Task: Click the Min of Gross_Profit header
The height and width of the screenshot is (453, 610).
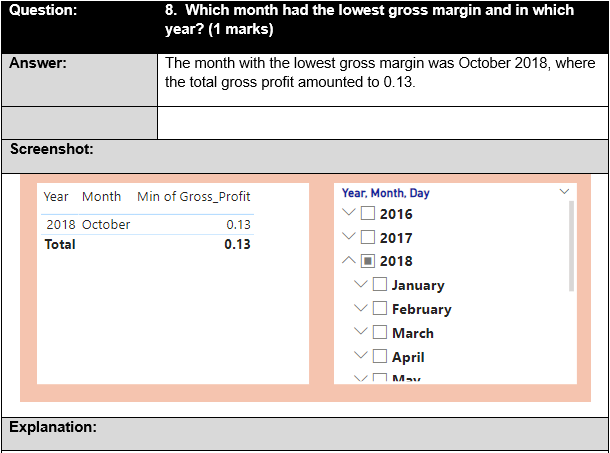Action: [194, 196]
